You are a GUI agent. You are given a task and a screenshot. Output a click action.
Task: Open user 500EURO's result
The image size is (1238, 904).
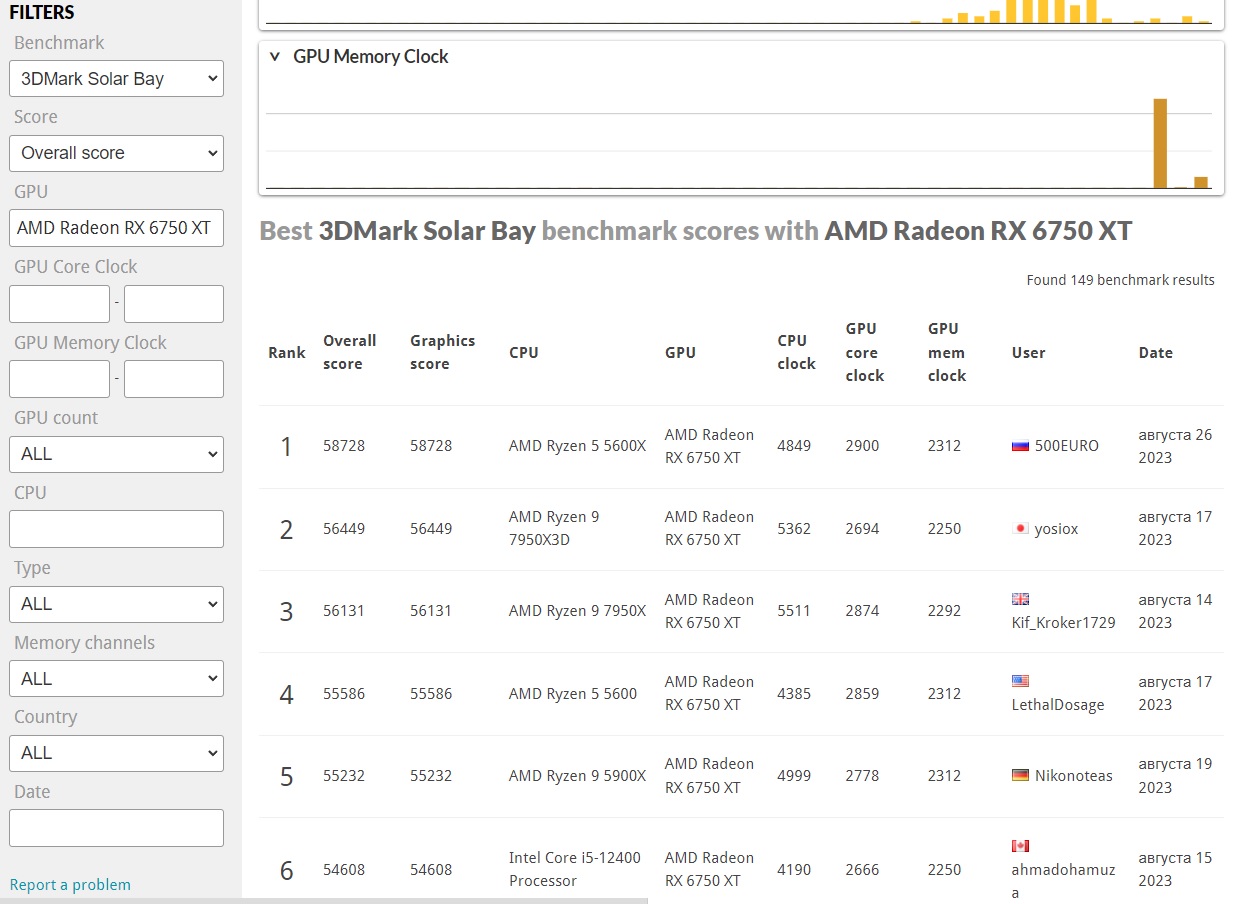(1066, 446)
